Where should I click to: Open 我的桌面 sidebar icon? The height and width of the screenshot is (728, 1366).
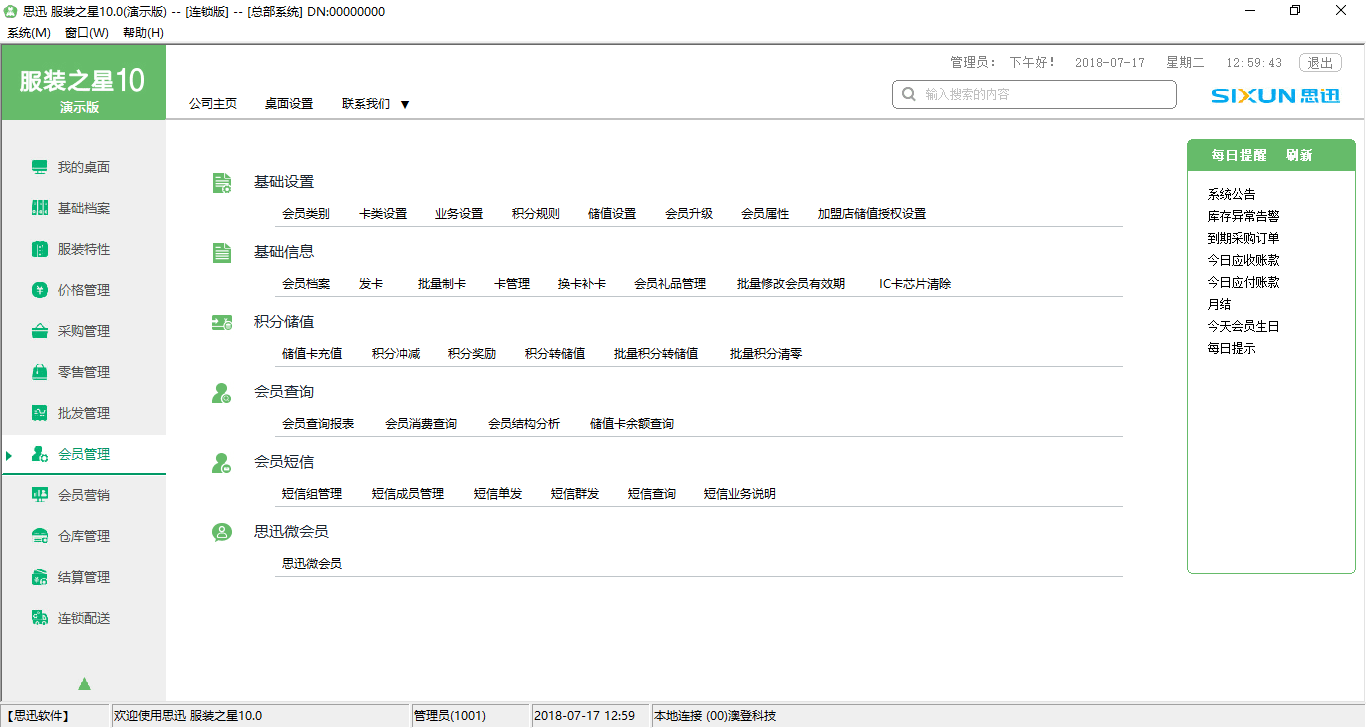click(x=39, y=167)
